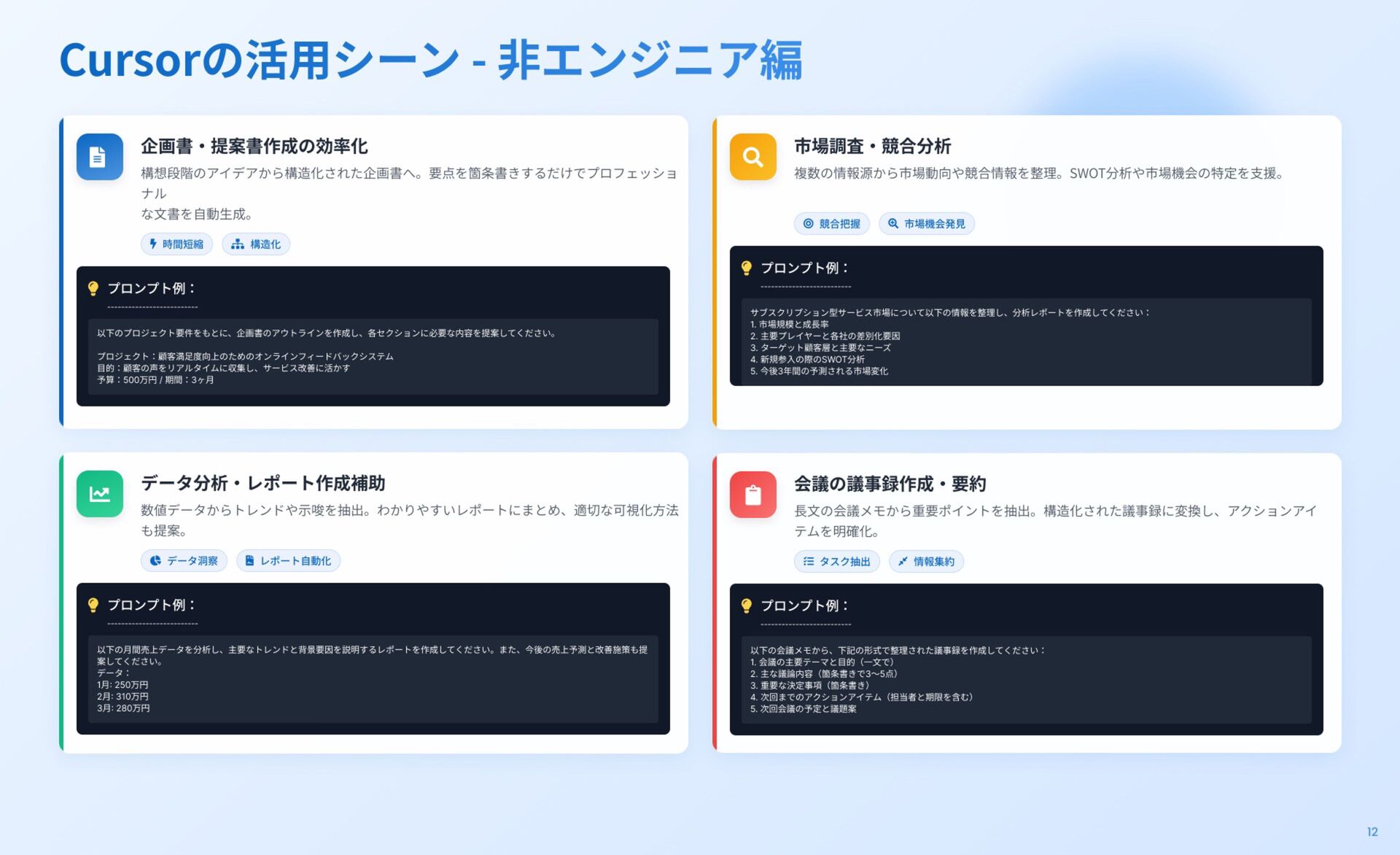Click the page number 12

[1372, 832]
